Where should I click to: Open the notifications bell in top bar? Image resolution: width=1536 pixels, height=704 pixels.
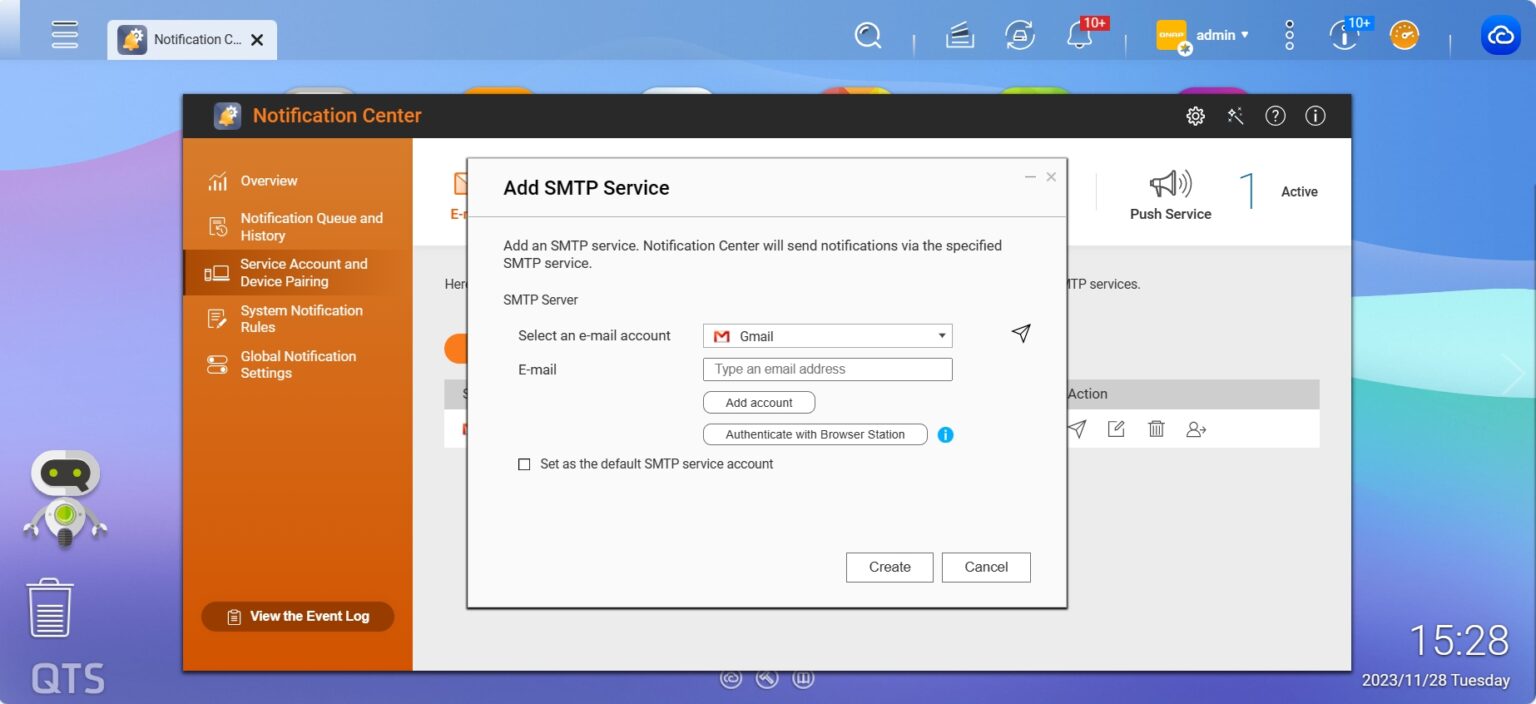pos(1079,36)
